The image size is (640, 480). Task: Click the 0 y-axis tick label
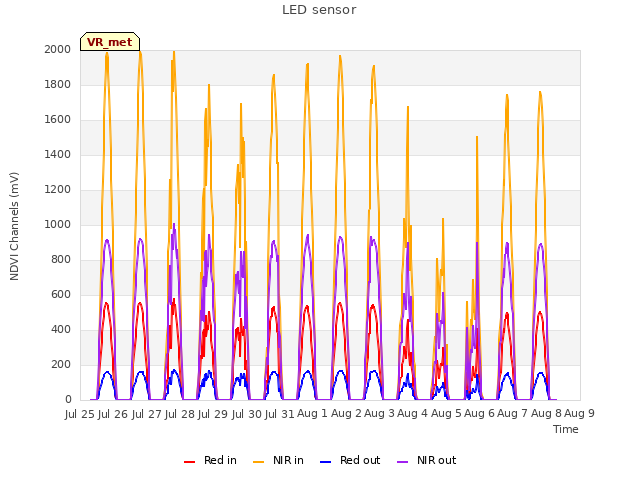[68, 400]
